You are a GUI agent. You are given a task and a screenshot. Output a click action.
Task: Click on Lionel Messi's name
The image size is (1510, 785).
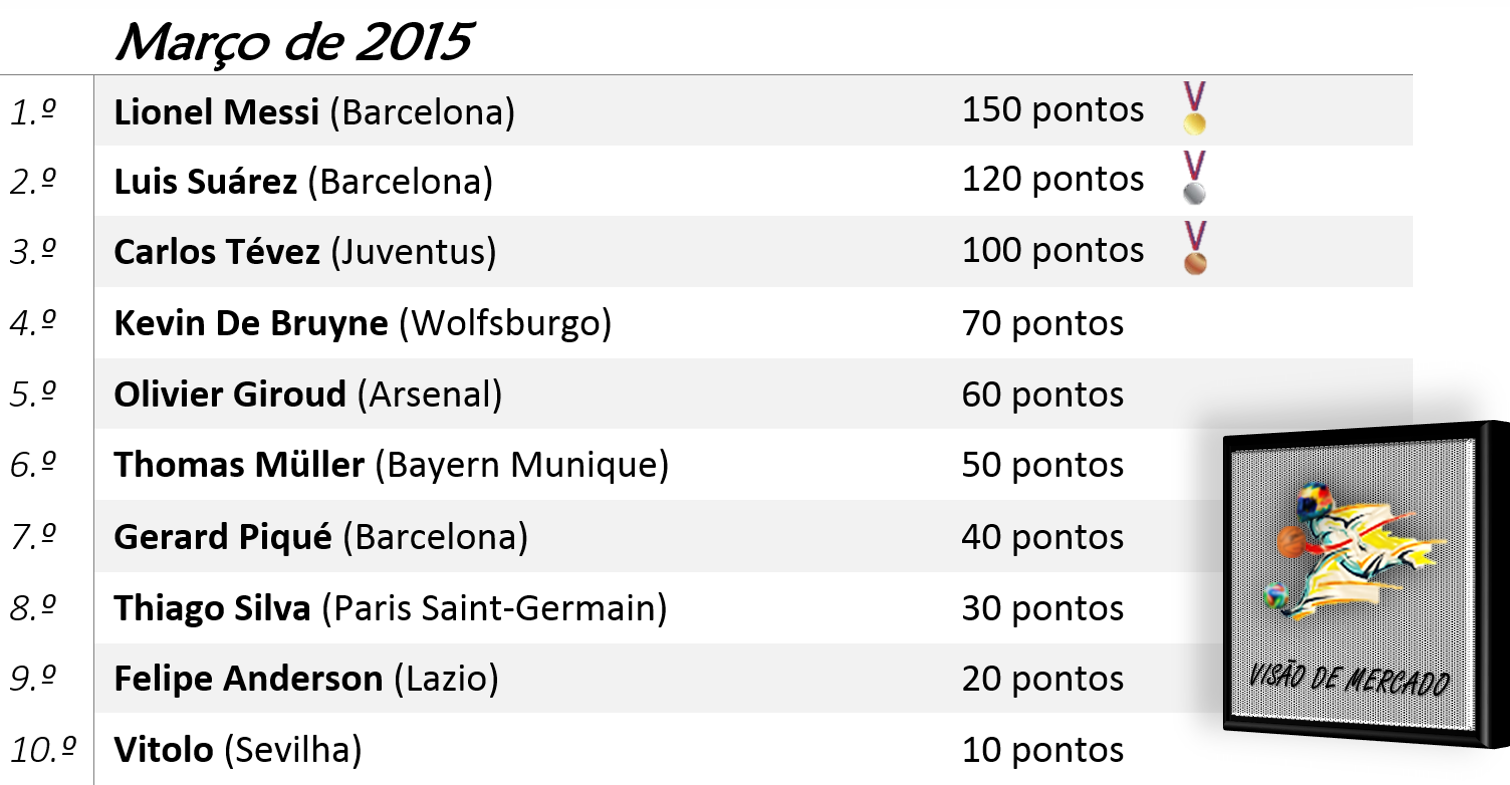coord(216,111)
